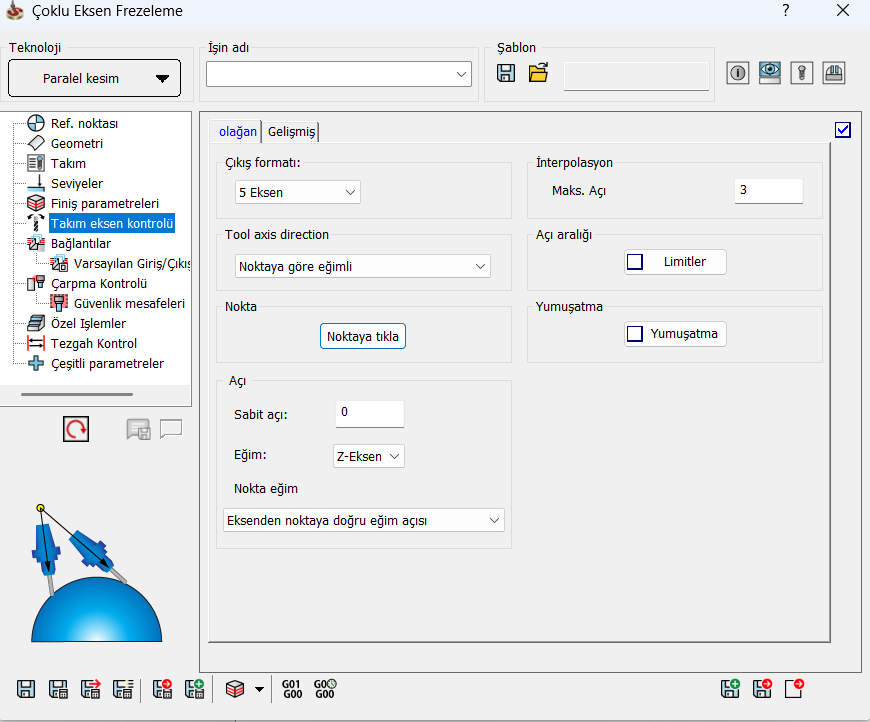
Task: Expand the Çıkış formatı 5 Eksen dropdown
Action: 298,192
